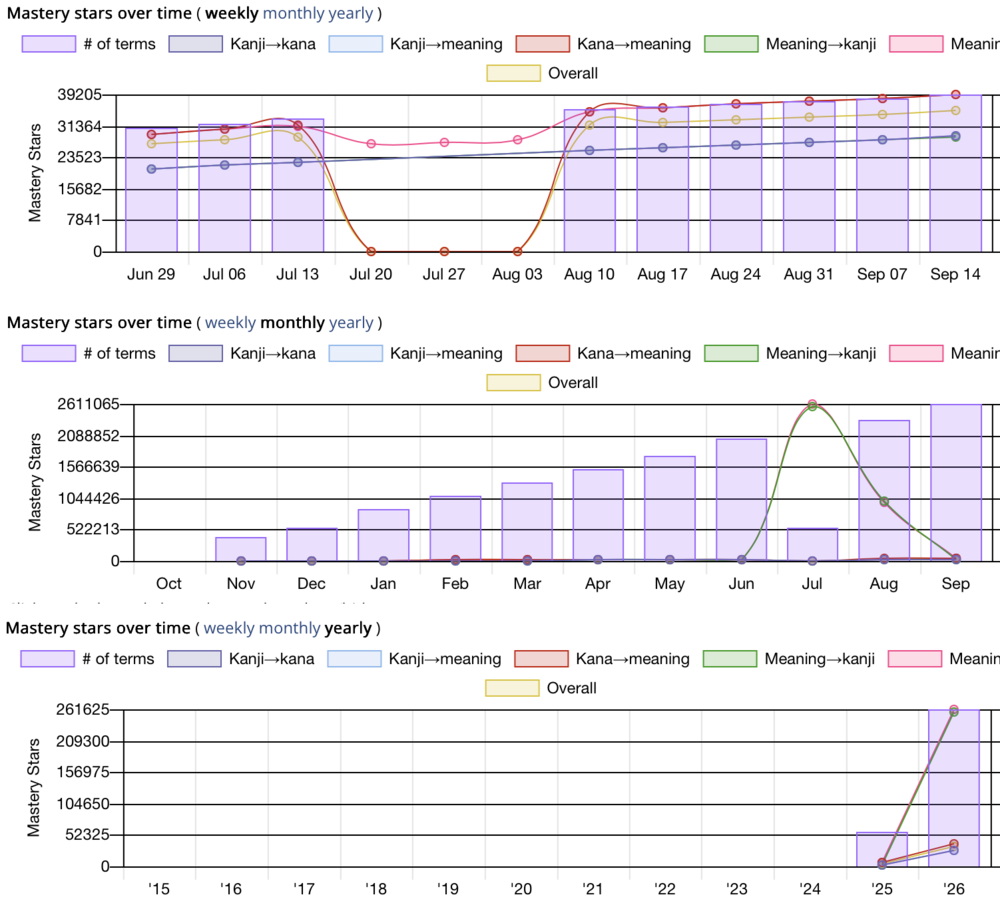Screen dimensions: 1000x905
Task: Click the '261625' y-axis value
Action: tap(83, 709)
